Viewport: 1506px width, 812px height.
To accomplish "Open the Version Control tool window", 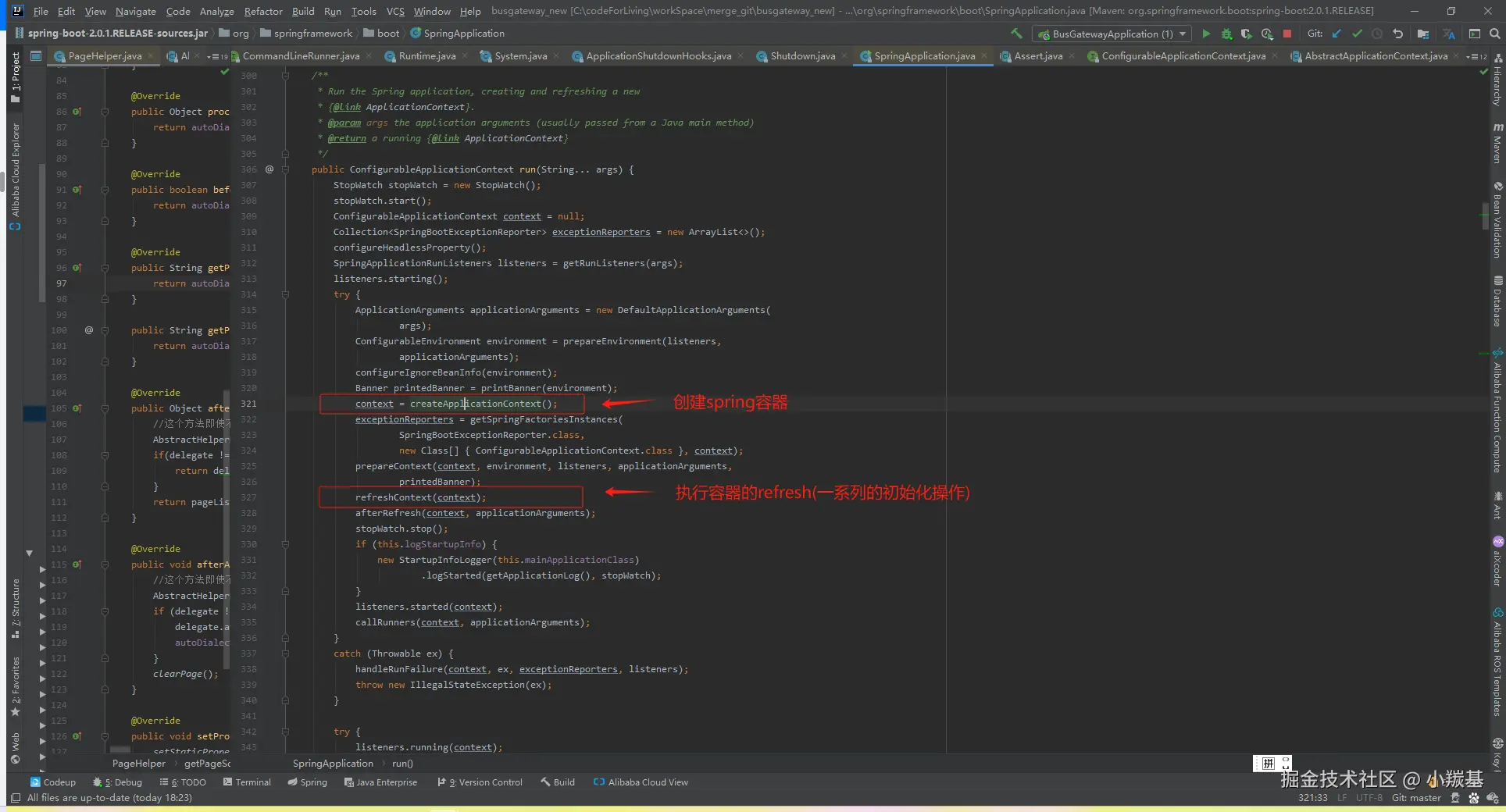I will click(480, 782).
